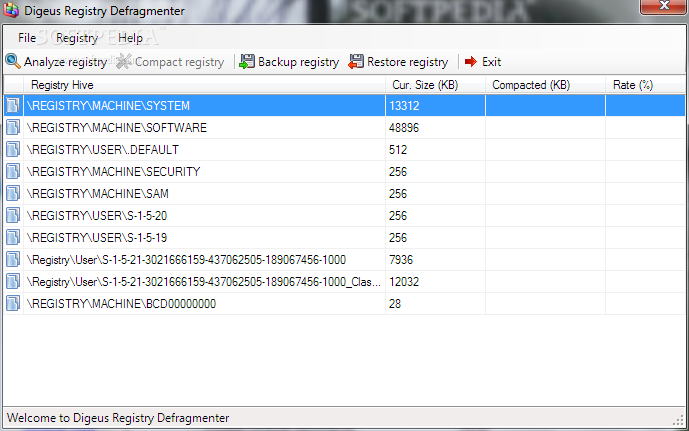This screenshot has height=431, width=689.
Task: Select \REGISTRY\MACHINE\SAM hive name
Action: [x=97, y=193]
